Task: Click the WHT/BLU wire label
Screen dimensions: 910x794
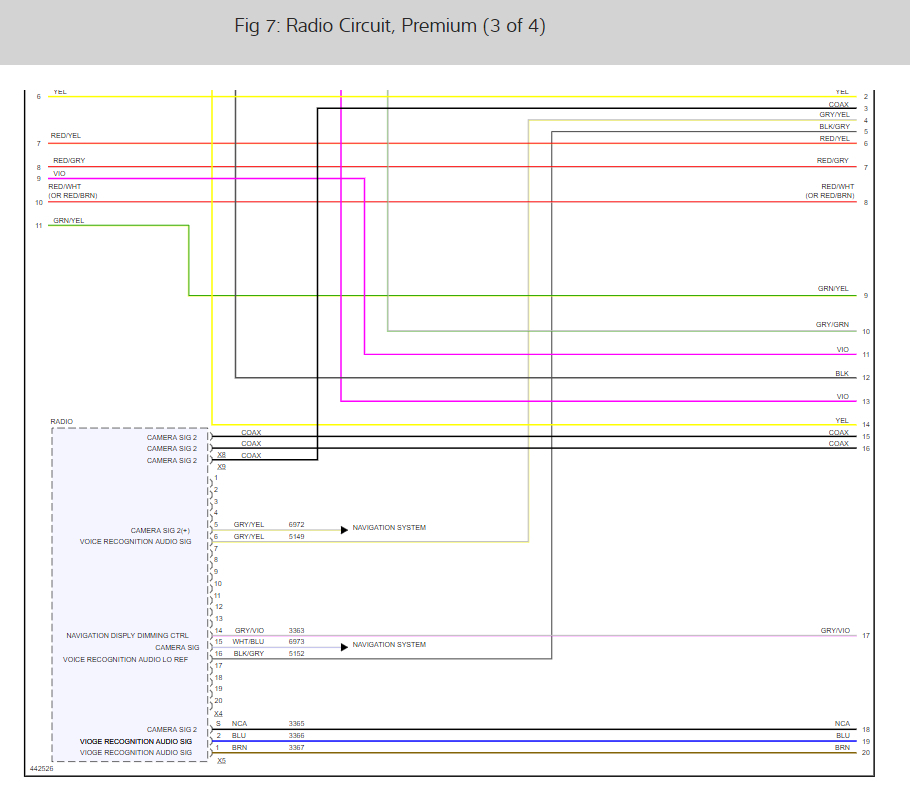Action: pos(248,642)
